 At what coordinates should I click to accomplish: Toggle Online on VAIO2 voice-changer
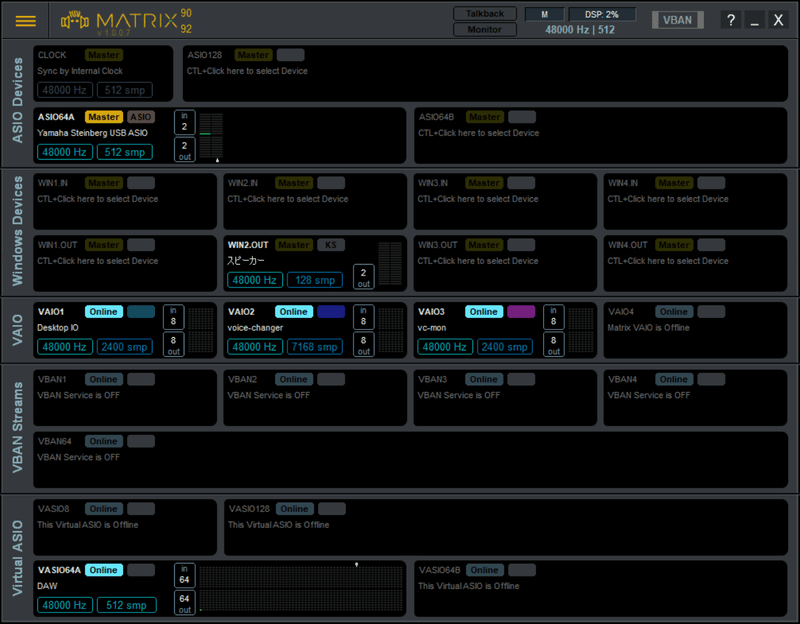click(294, 312)
